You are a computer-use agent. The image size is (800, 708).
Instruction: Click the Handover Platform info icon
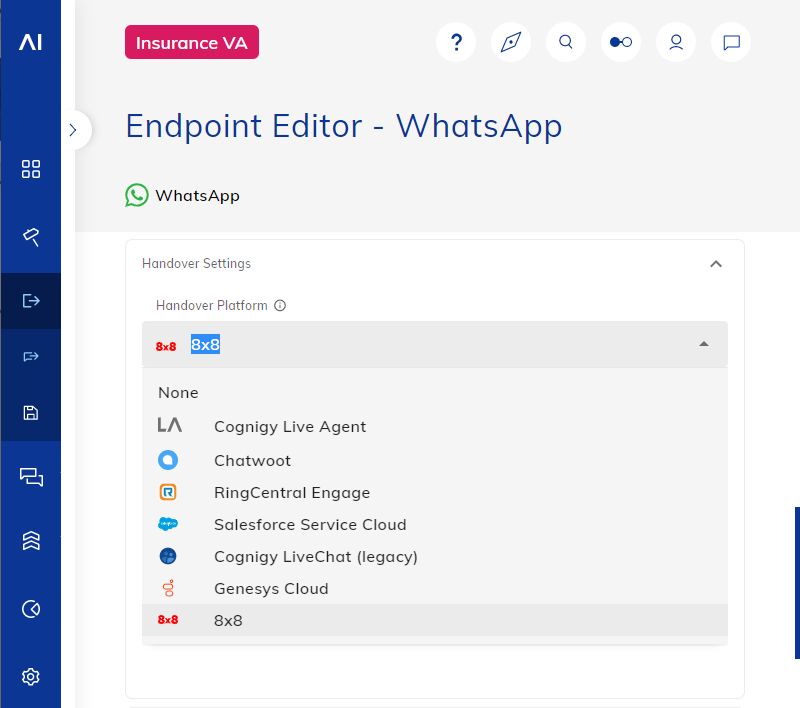tap(280, 305)
